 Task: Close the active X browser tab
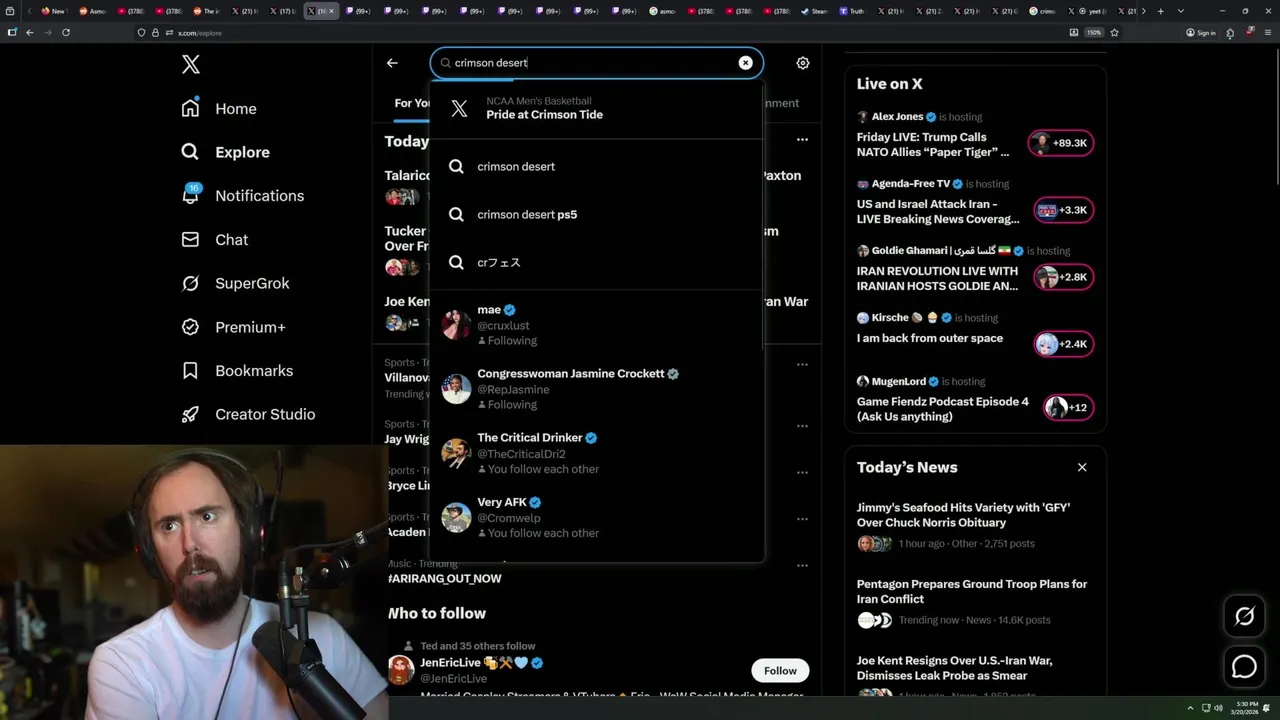pos(331,11)
